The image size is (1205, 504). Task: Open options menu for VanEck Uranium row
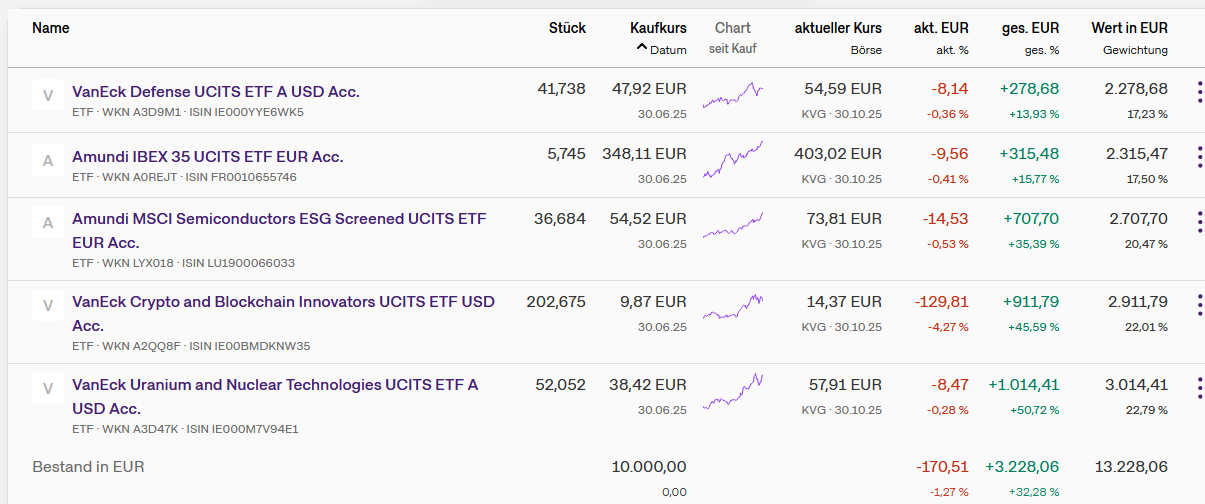click(1199, 388)
